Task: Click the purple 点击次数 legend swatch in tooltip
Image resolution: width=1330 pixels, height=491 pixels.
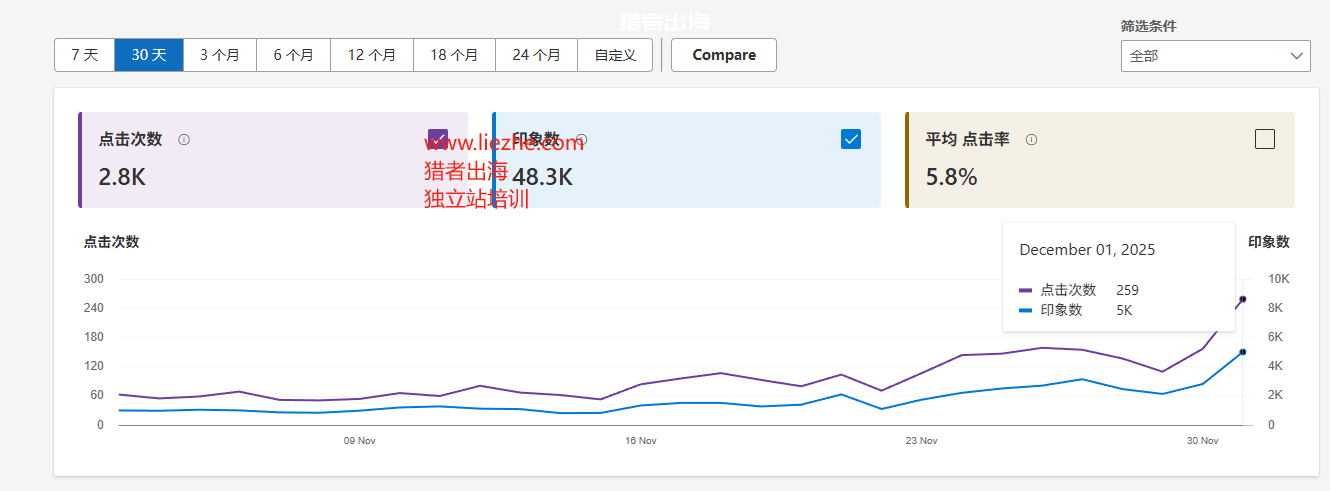Action: click(x=1026, y=290)
